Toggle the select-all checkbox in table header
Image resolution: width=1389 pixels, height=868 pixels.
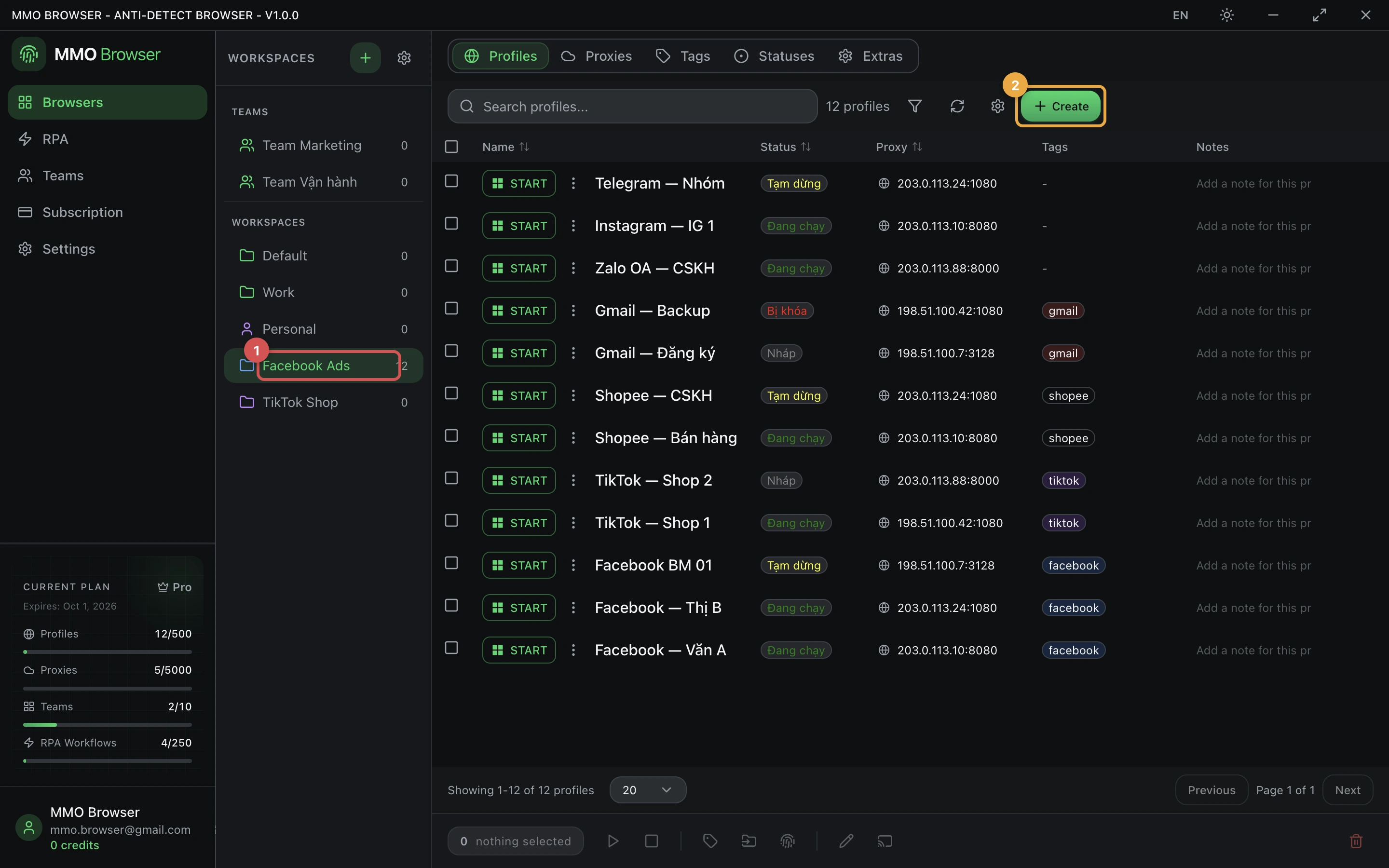[452, 147]
